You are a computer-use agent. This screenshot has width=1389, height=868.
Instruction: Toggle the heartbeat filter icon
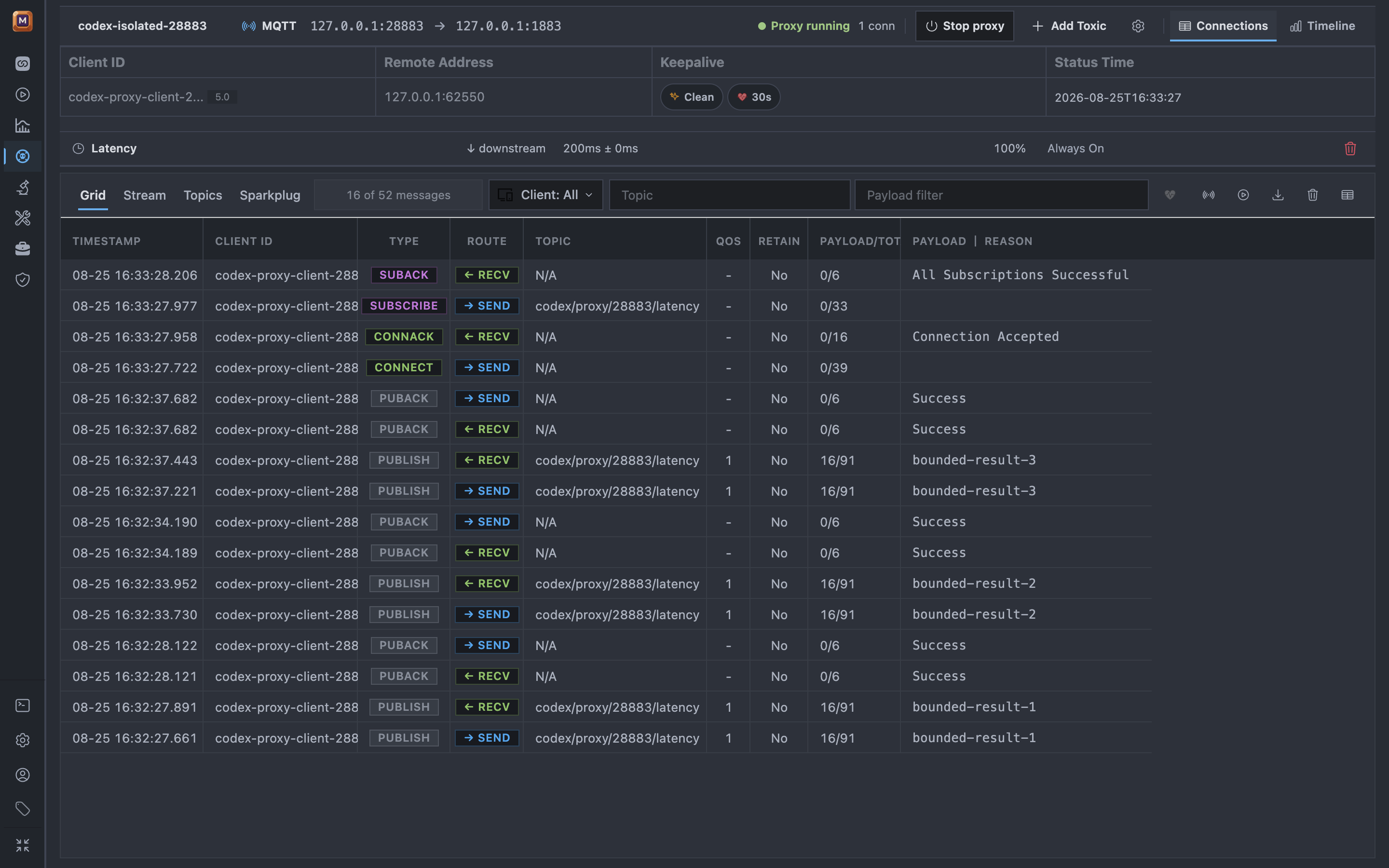[x=1170, y=195]
